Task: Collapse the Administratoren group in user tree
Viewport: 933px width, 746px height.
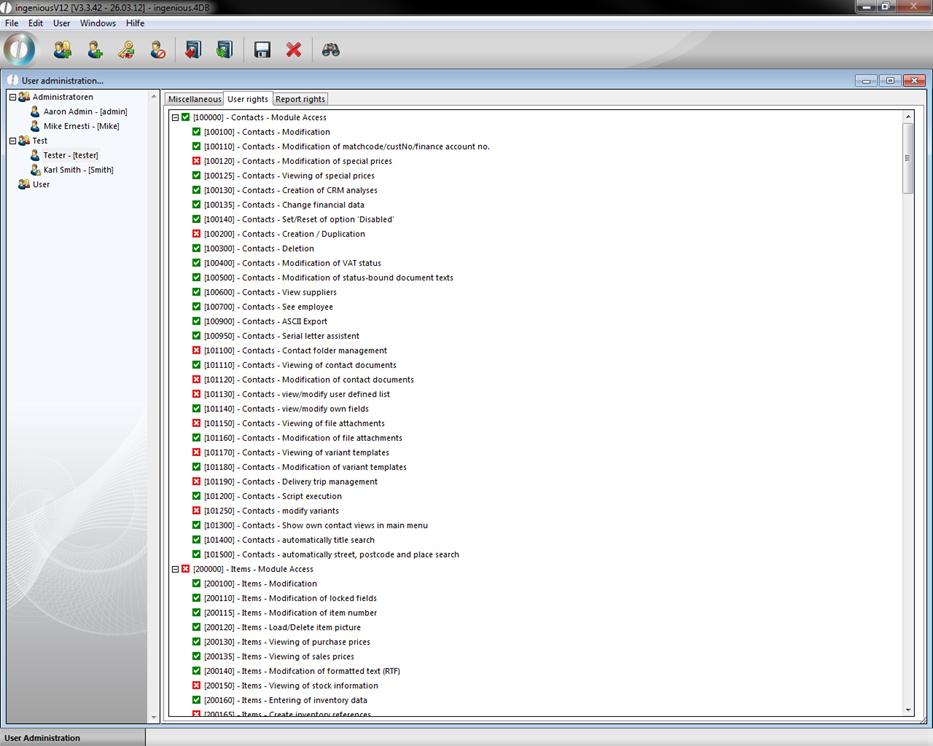Action: click(13, 97)
